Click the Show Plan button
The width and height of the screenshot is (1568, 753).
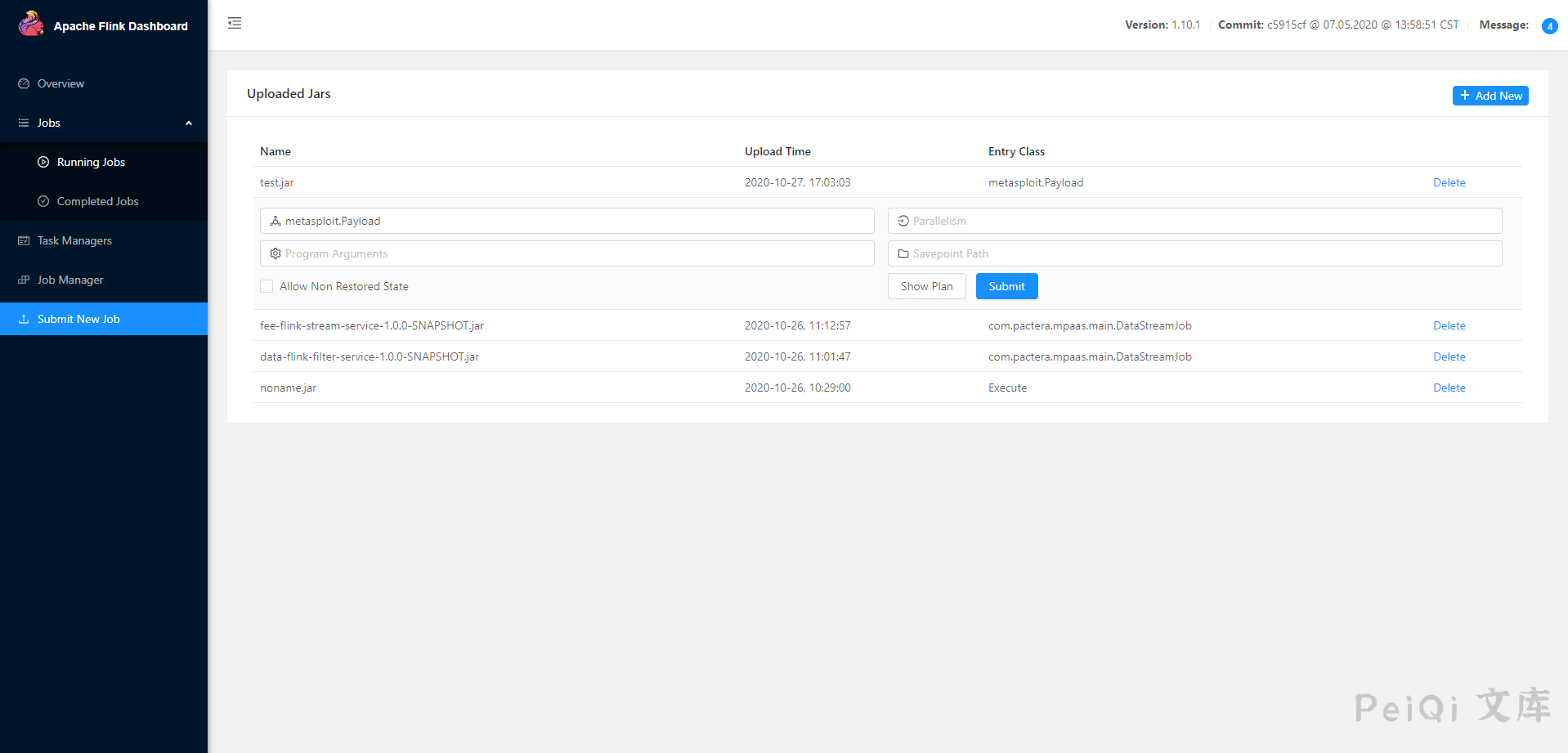click(x=926, y=286)
